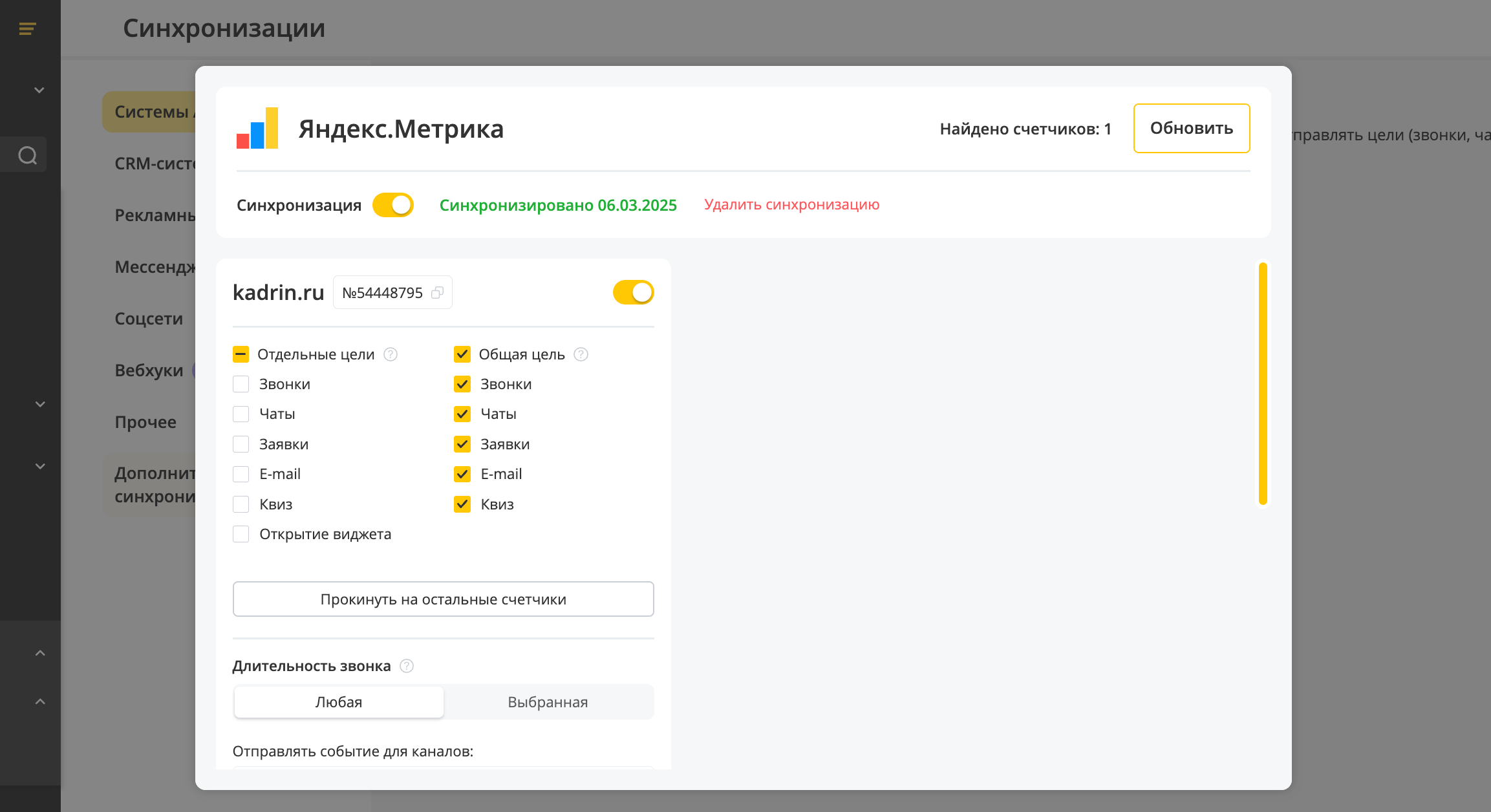Click the yellow vertical scrollbar

click(x=1263, y=383)
